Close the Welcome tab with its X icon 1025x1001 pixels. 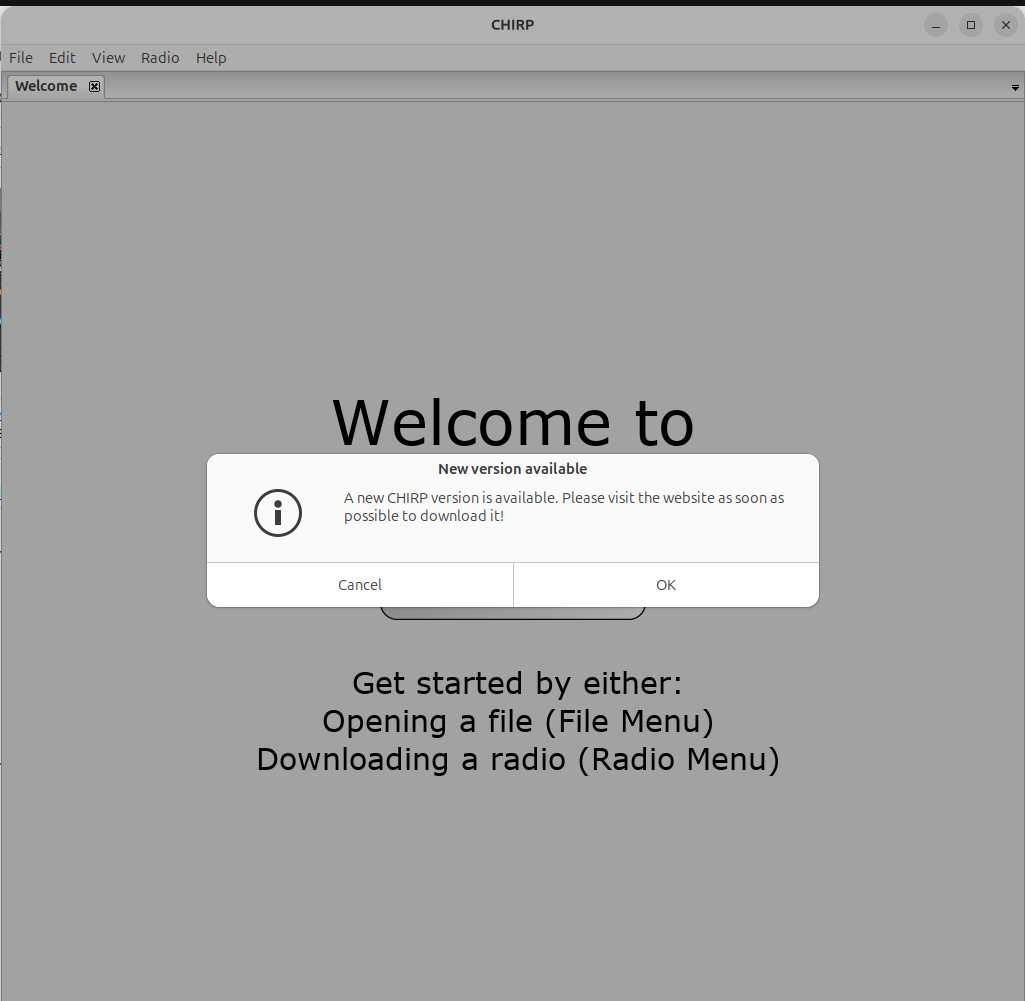point(95,86)
